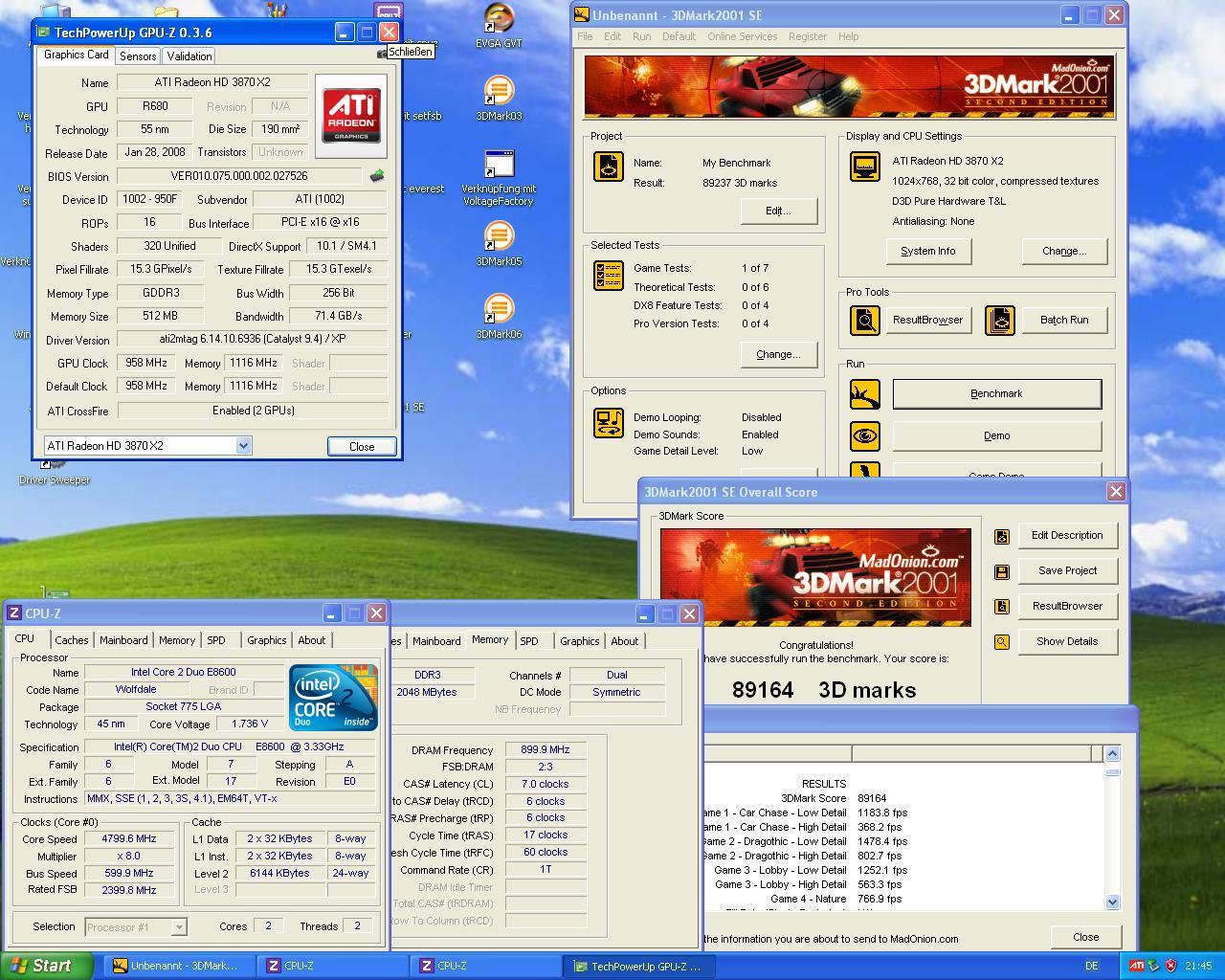Click the Options monitor icon in 3DMark2001
This screenshot has width=1225, height=980.
pos(609,423)
